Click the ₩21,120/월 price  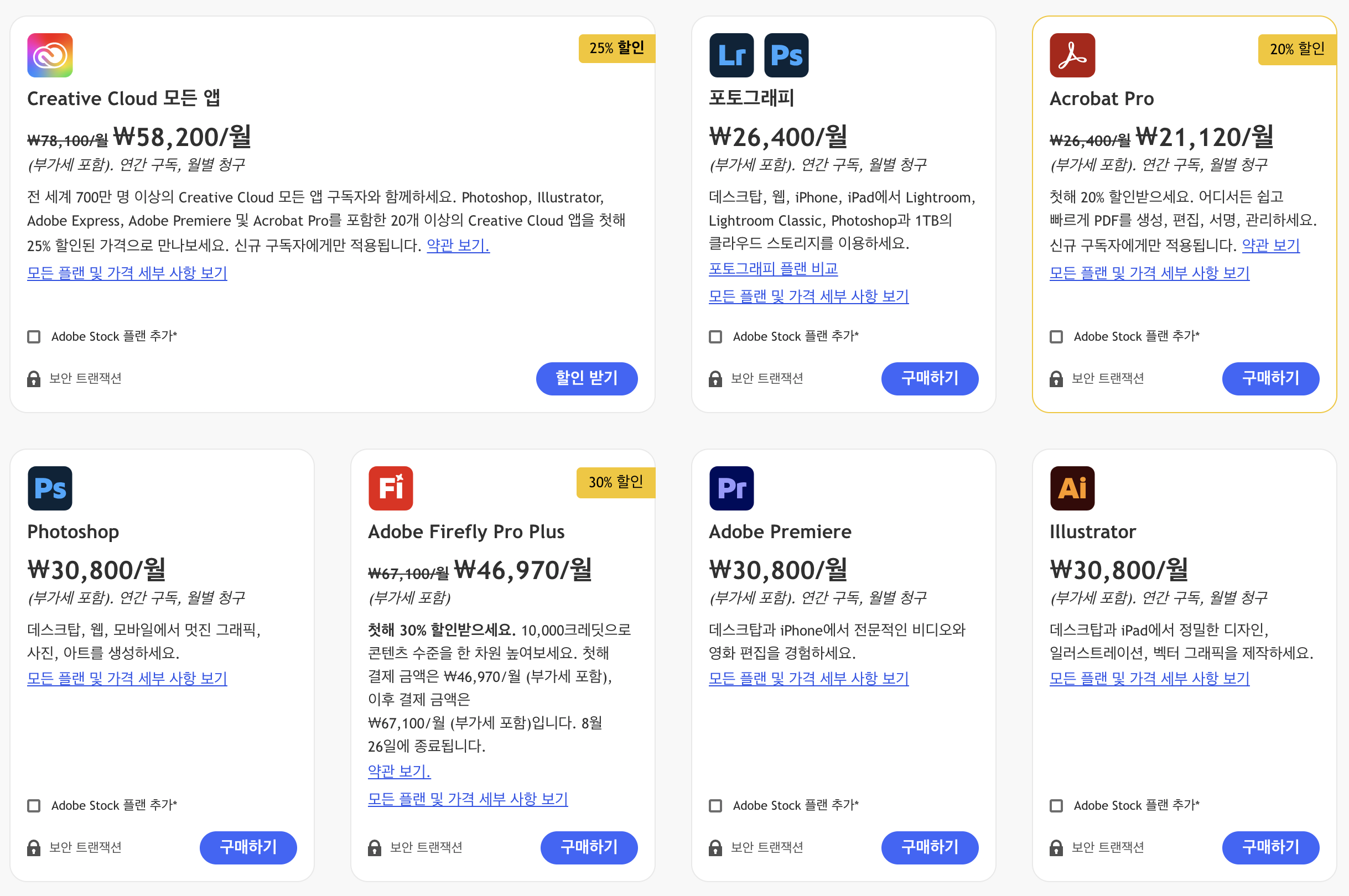point(1205,137)
